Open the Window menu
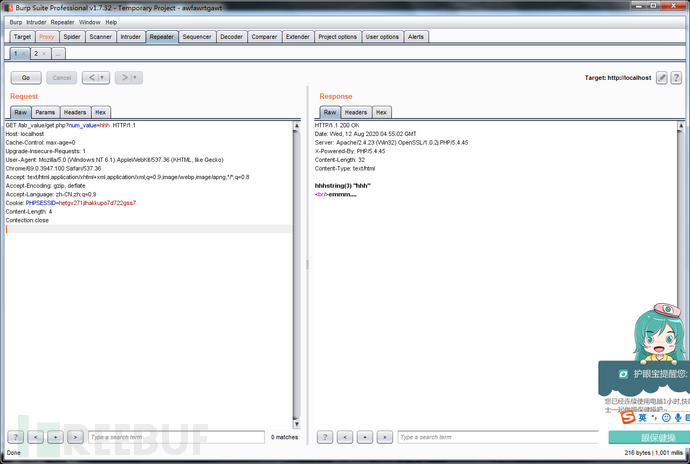 [90, 22]
